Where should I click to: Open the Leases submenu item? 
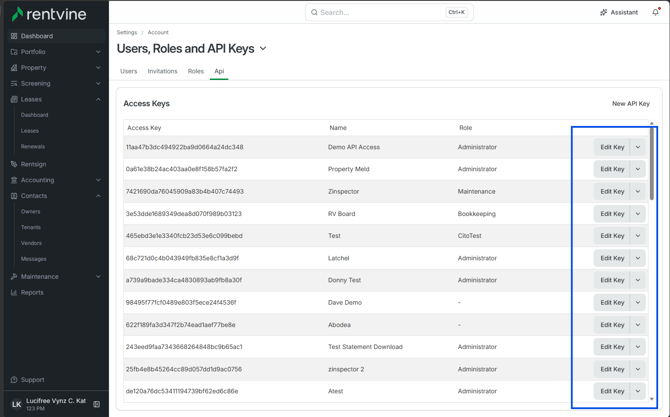(x=30, y=131)
